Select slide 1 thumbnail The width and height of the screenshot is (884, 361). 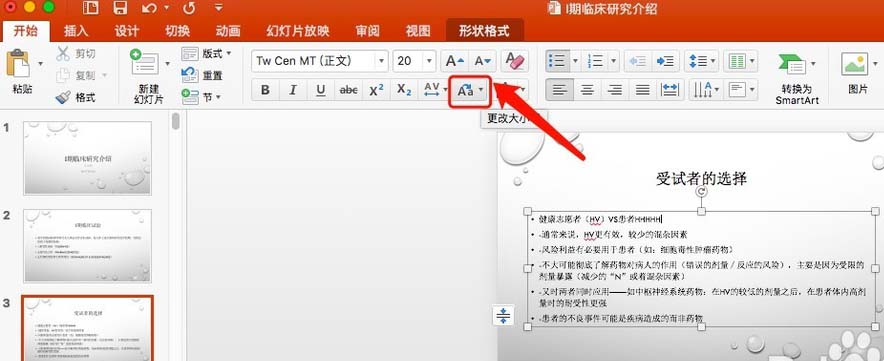tap(87, 159)
